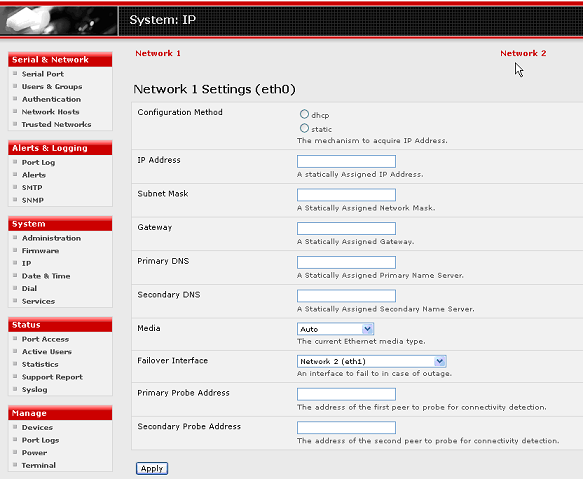Focus the IP Address input field
Image resolution: width=583 pixels, height=479 pixels.
click(x=346, y=161)
